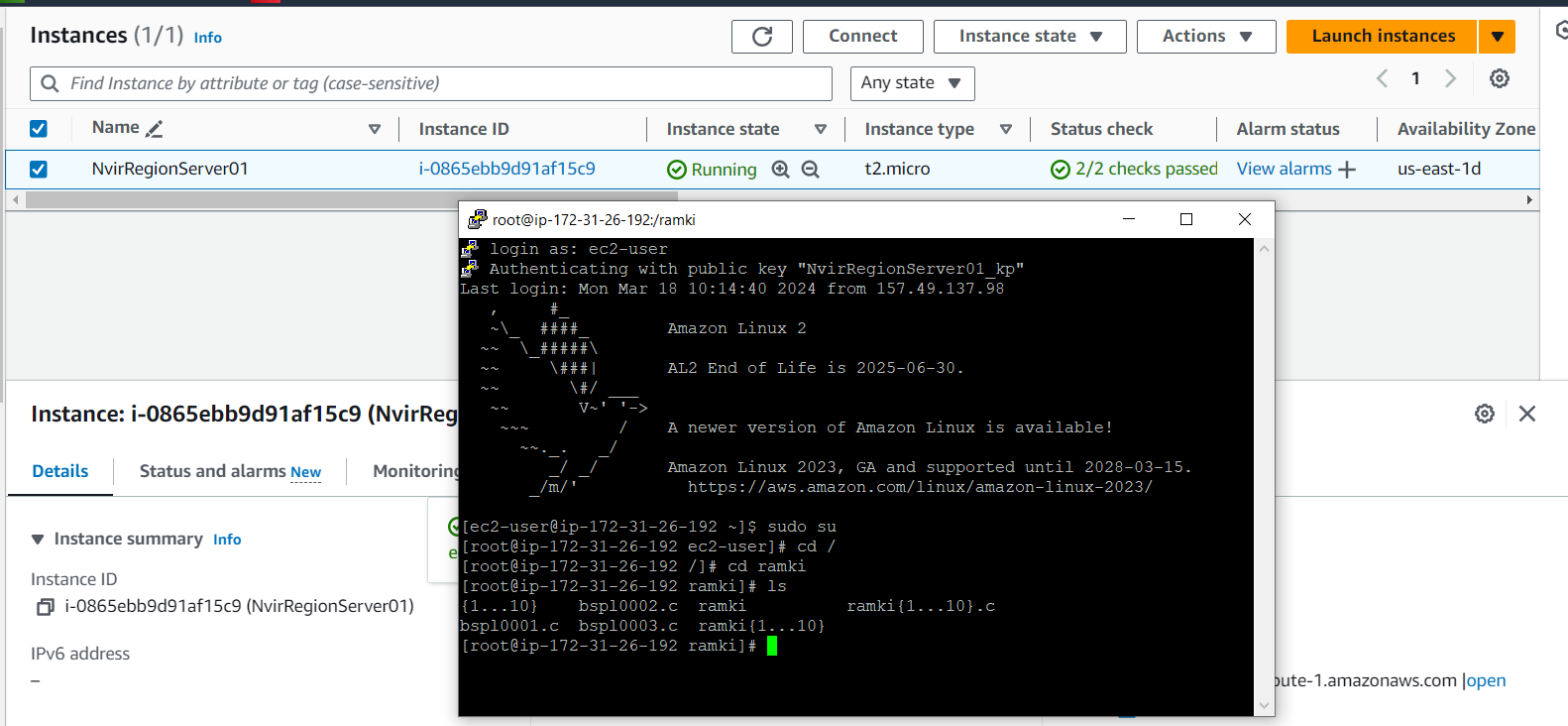Go to next page arrow

[1451, 78]
